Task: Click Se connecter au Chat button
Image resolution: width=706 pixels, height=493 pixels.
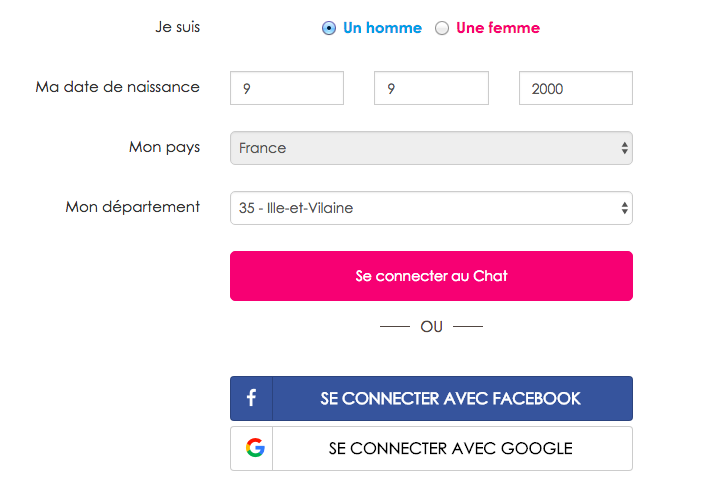Action: (431, 276)
